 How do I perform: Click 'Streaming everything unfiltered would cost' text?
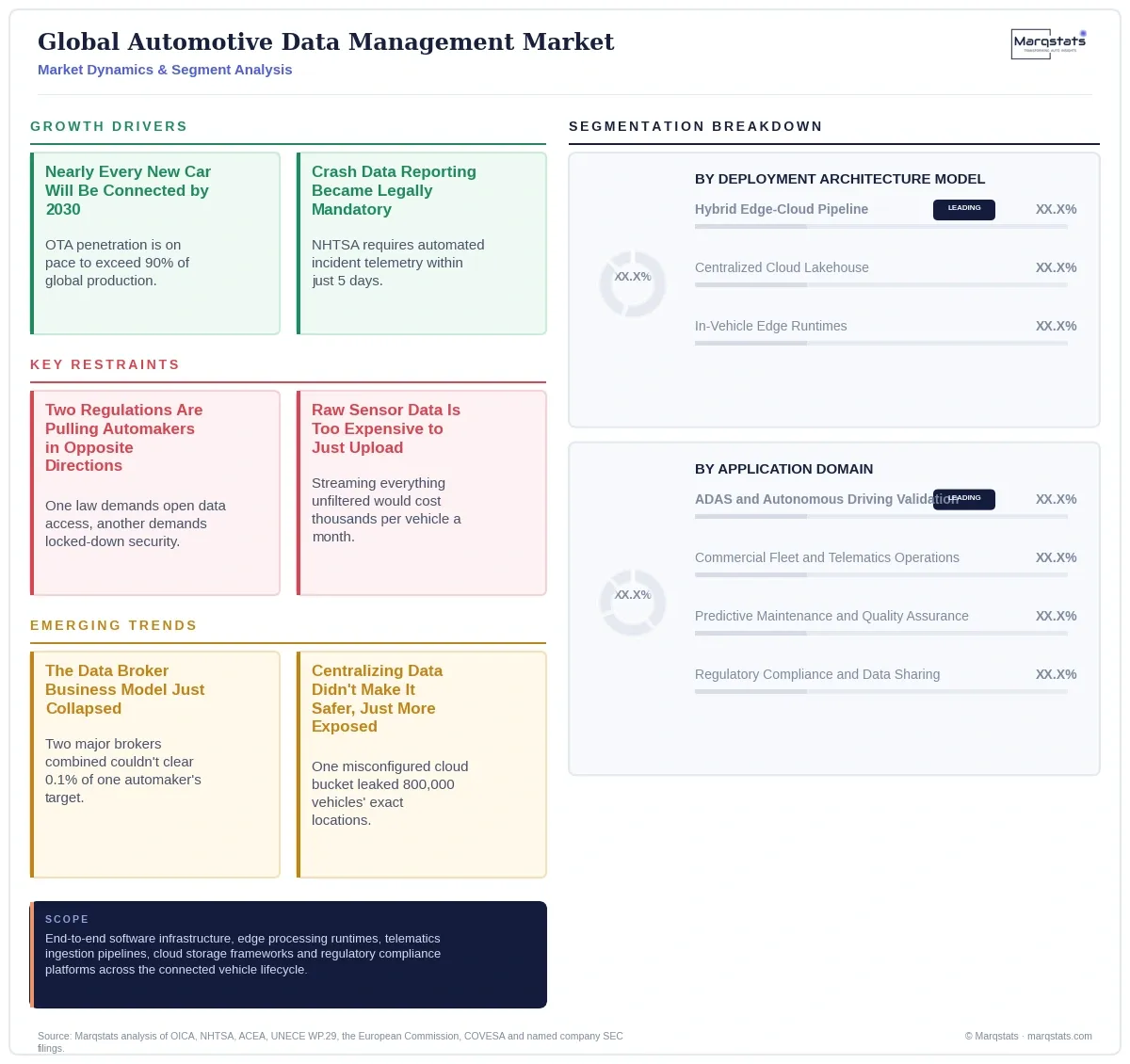tap(386, 509)
